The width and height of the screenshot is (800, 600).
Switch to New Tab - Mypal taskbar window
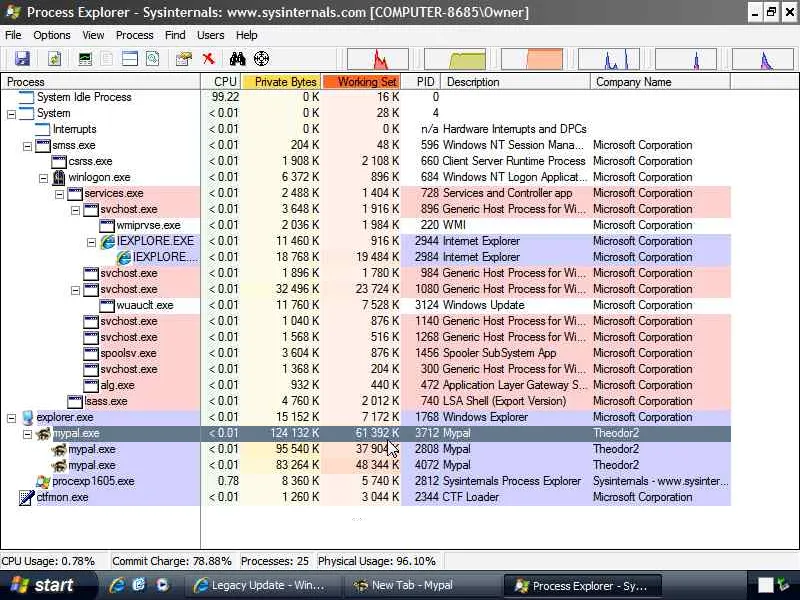pos(421,585)
